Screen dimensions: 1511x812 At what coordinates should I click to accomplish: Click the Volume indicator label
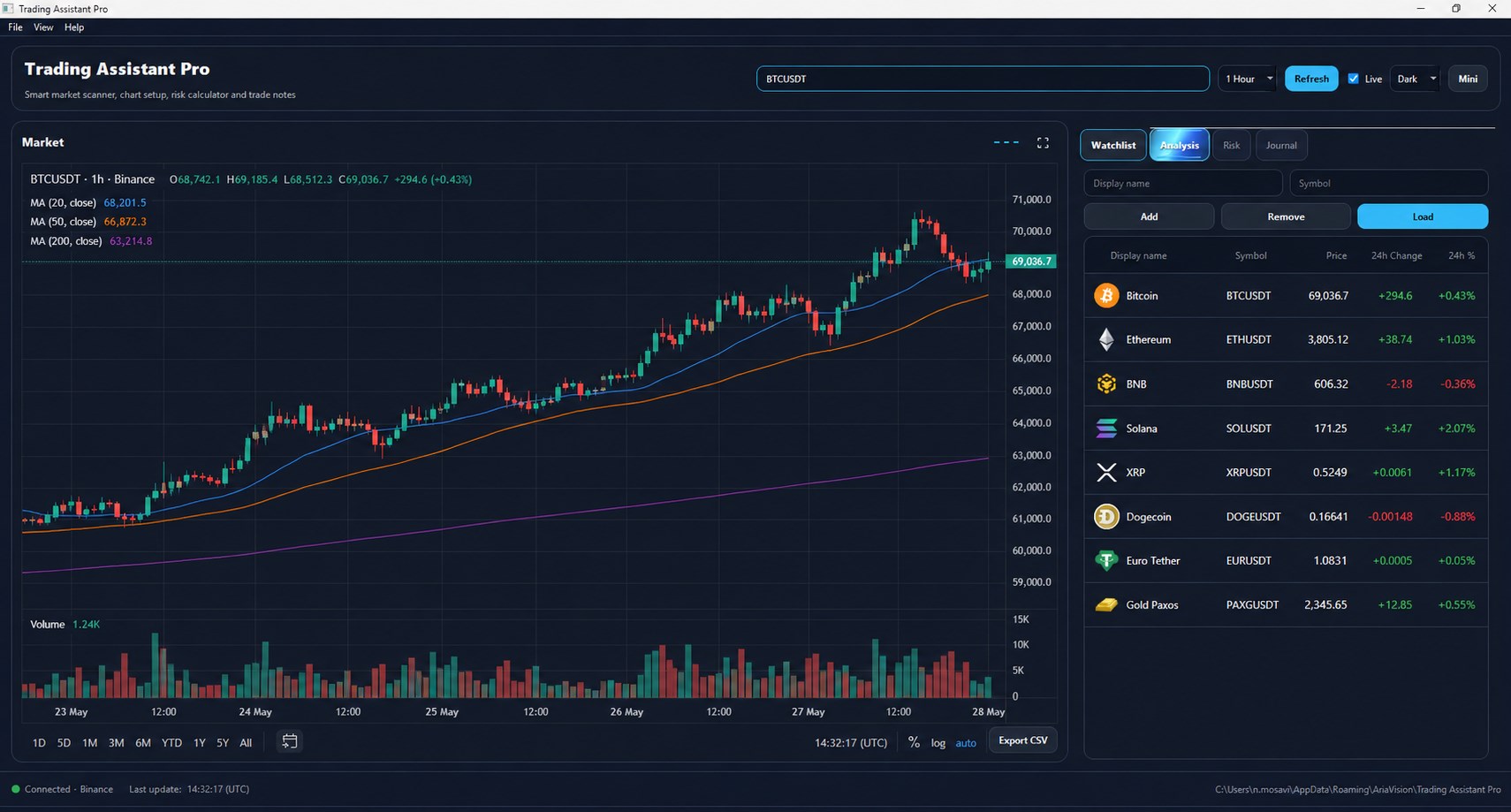[x=47, y=625]
